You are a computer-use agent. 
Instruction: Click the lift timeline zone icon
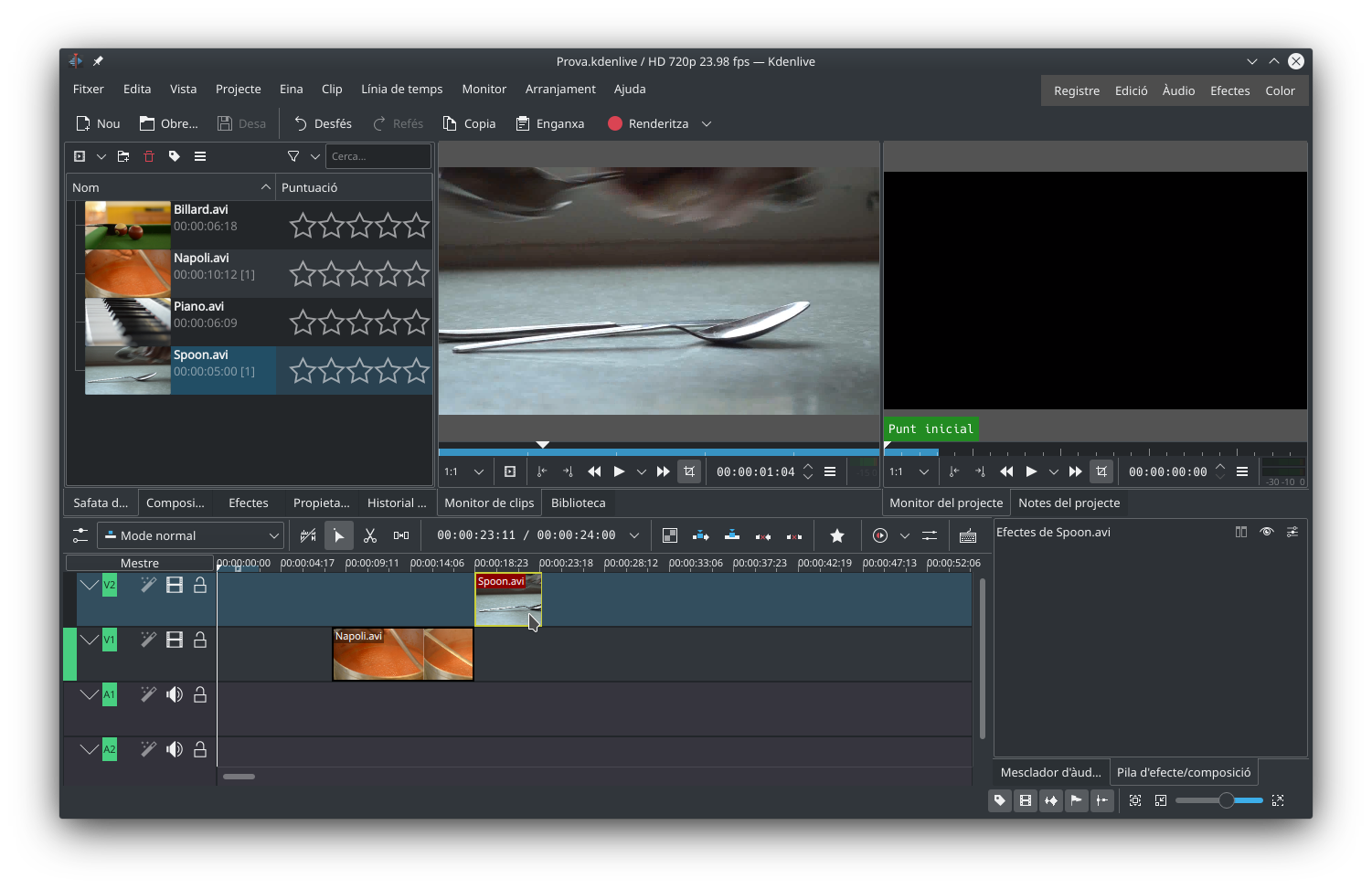point(794,535)
